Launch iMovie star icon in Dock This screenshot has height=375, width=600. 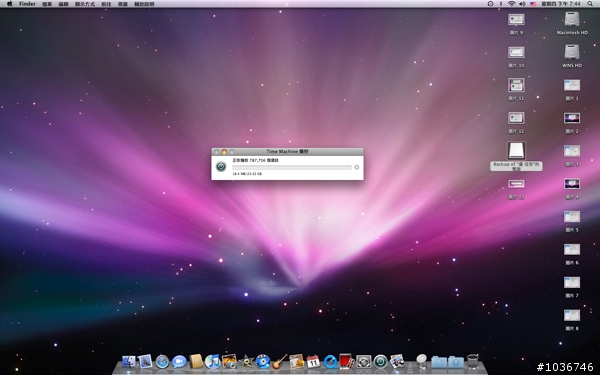[x=246, y=361]
